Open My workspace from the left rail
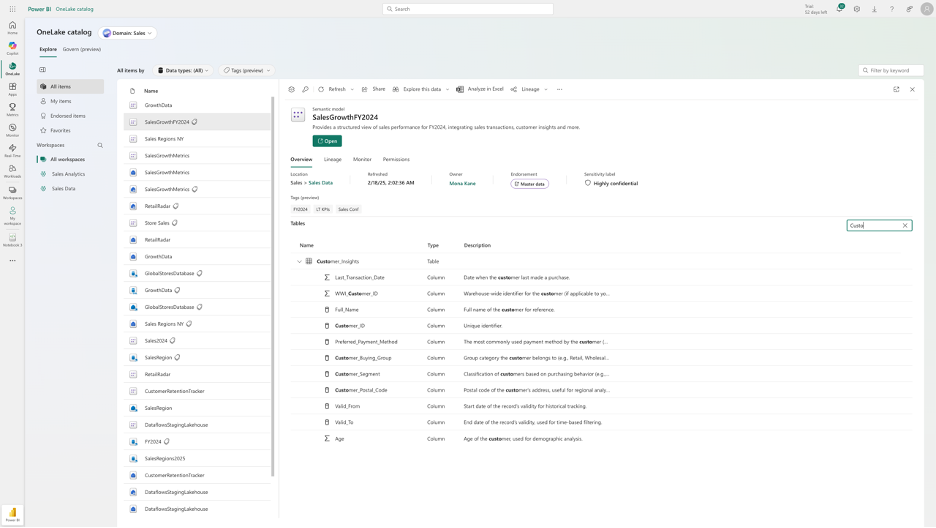This screenshot has height=528, width=936. 13,215
